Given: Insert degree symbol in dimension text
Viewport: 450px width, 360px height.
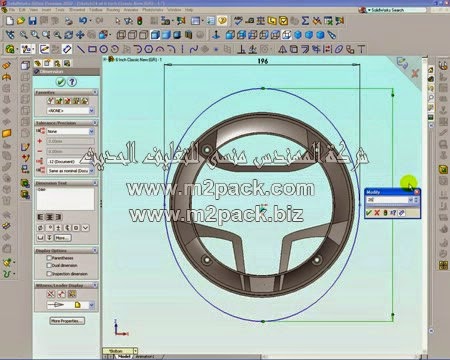Looking at the screenshot, I should [x=49, y=228].
